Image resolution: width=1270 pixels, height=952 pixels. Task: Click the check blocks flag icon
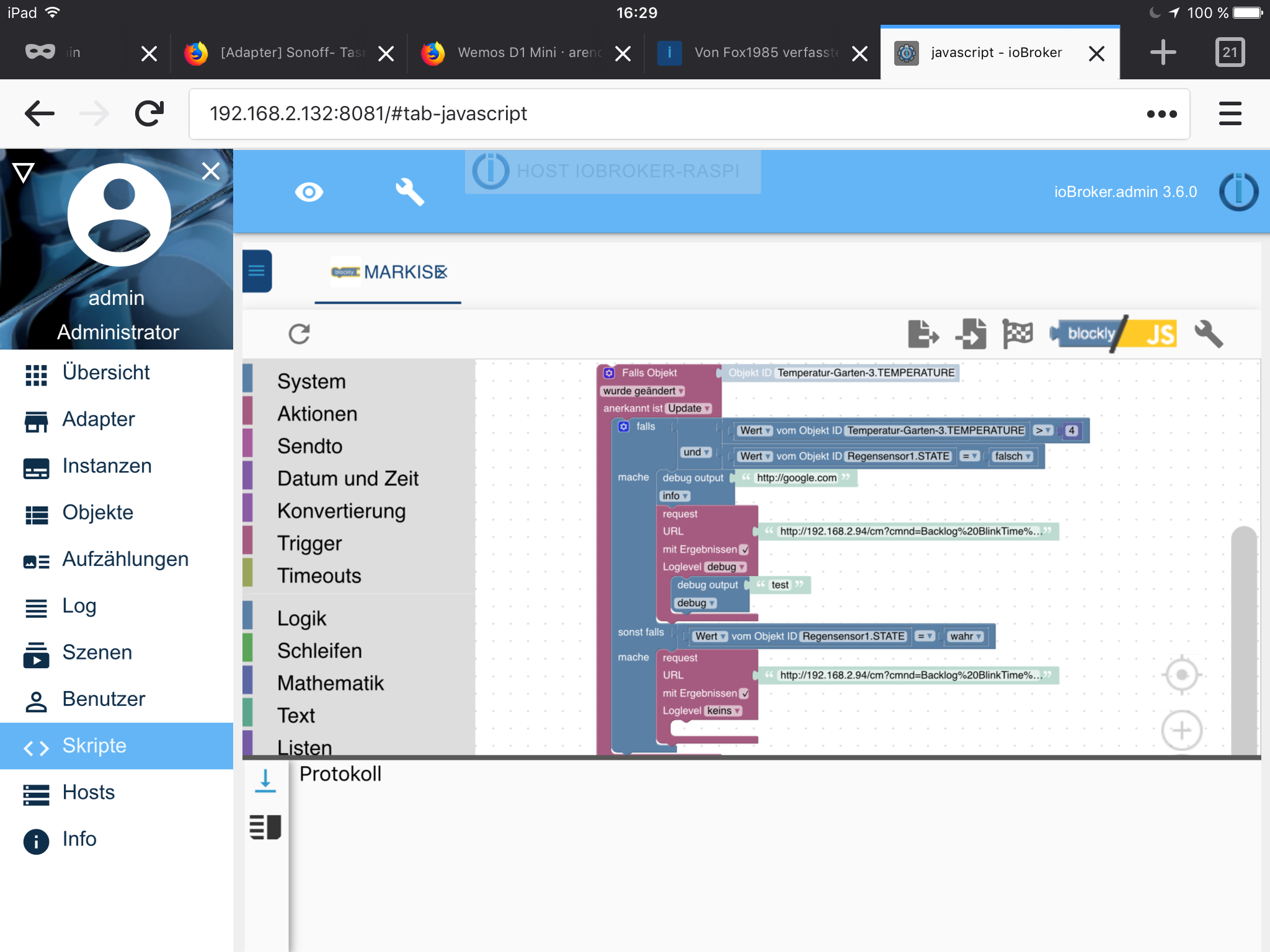tap(1018, 335)
